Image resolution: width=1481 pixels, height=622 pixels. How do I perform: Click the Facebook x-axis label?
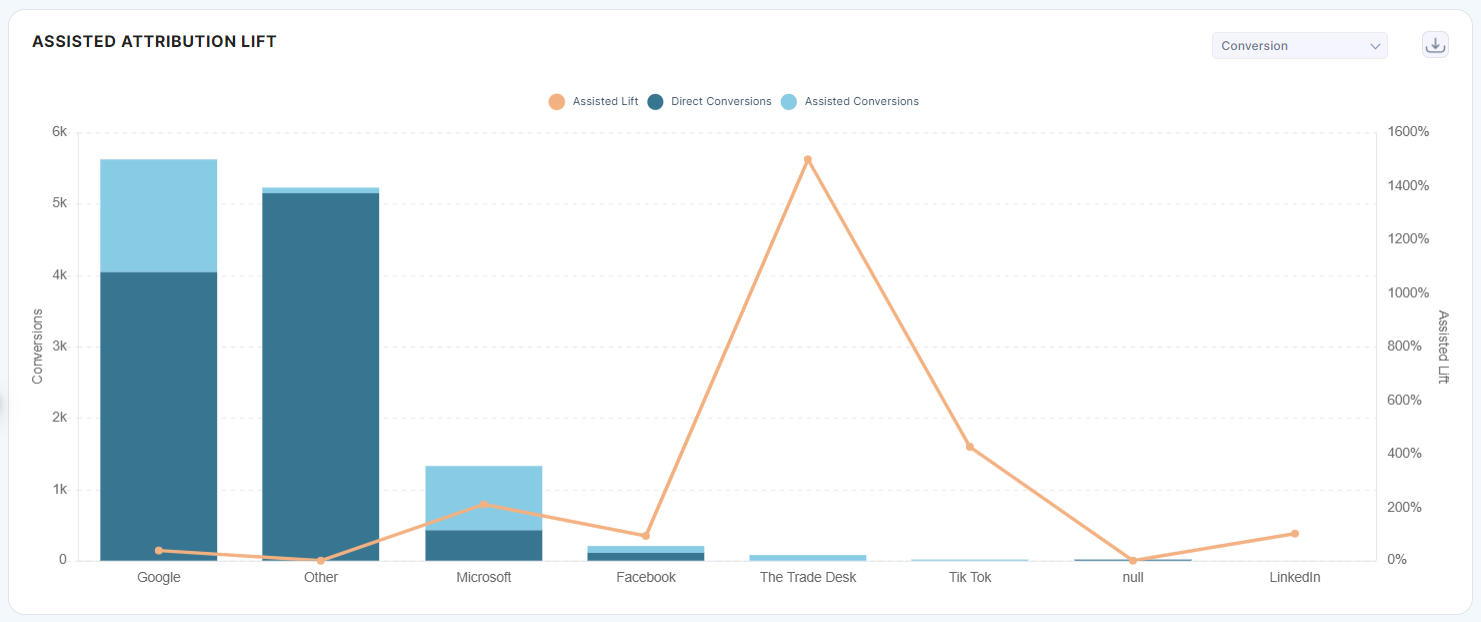[x=646, y=577]
